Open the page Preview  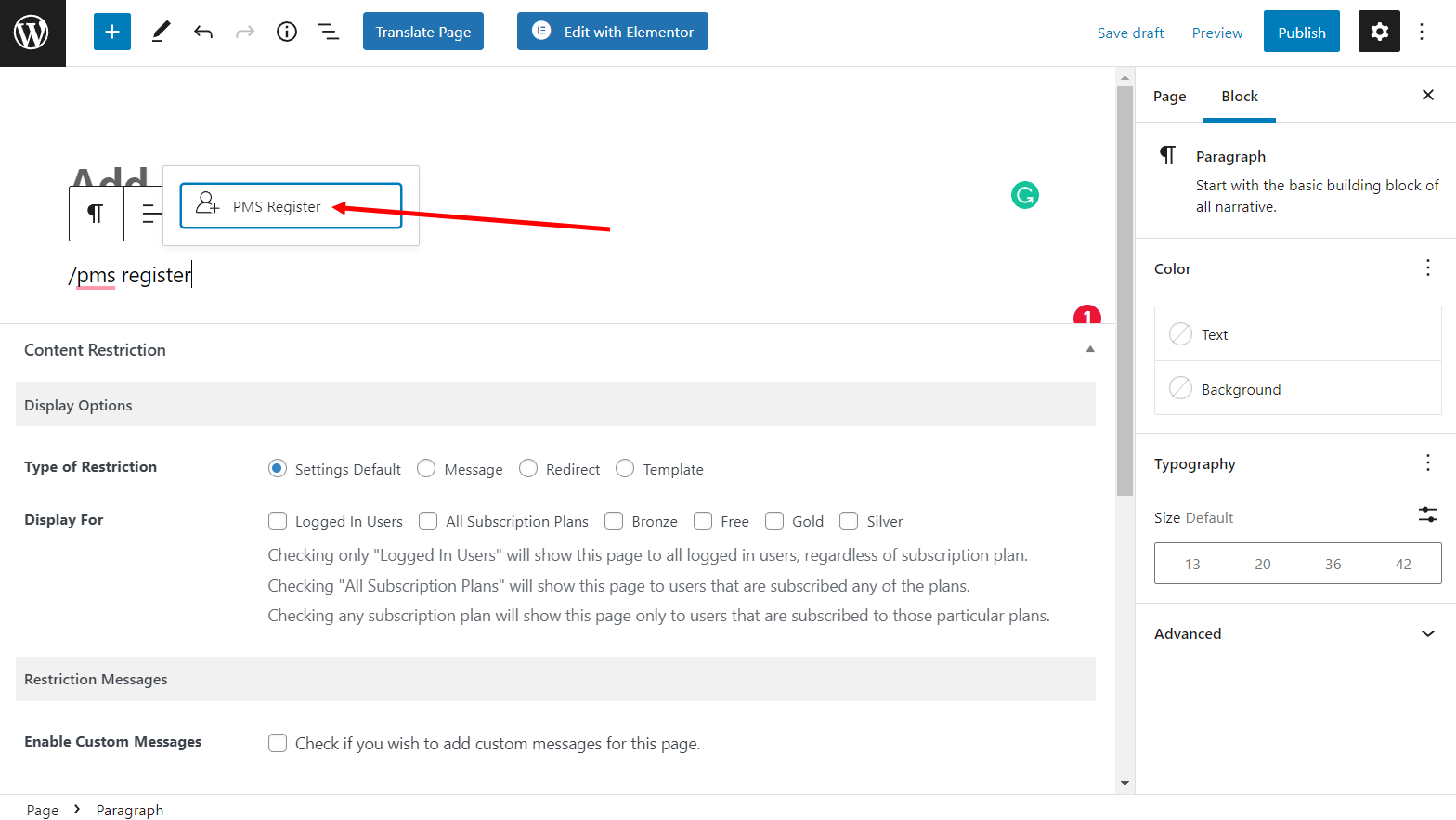point(1217,33)
